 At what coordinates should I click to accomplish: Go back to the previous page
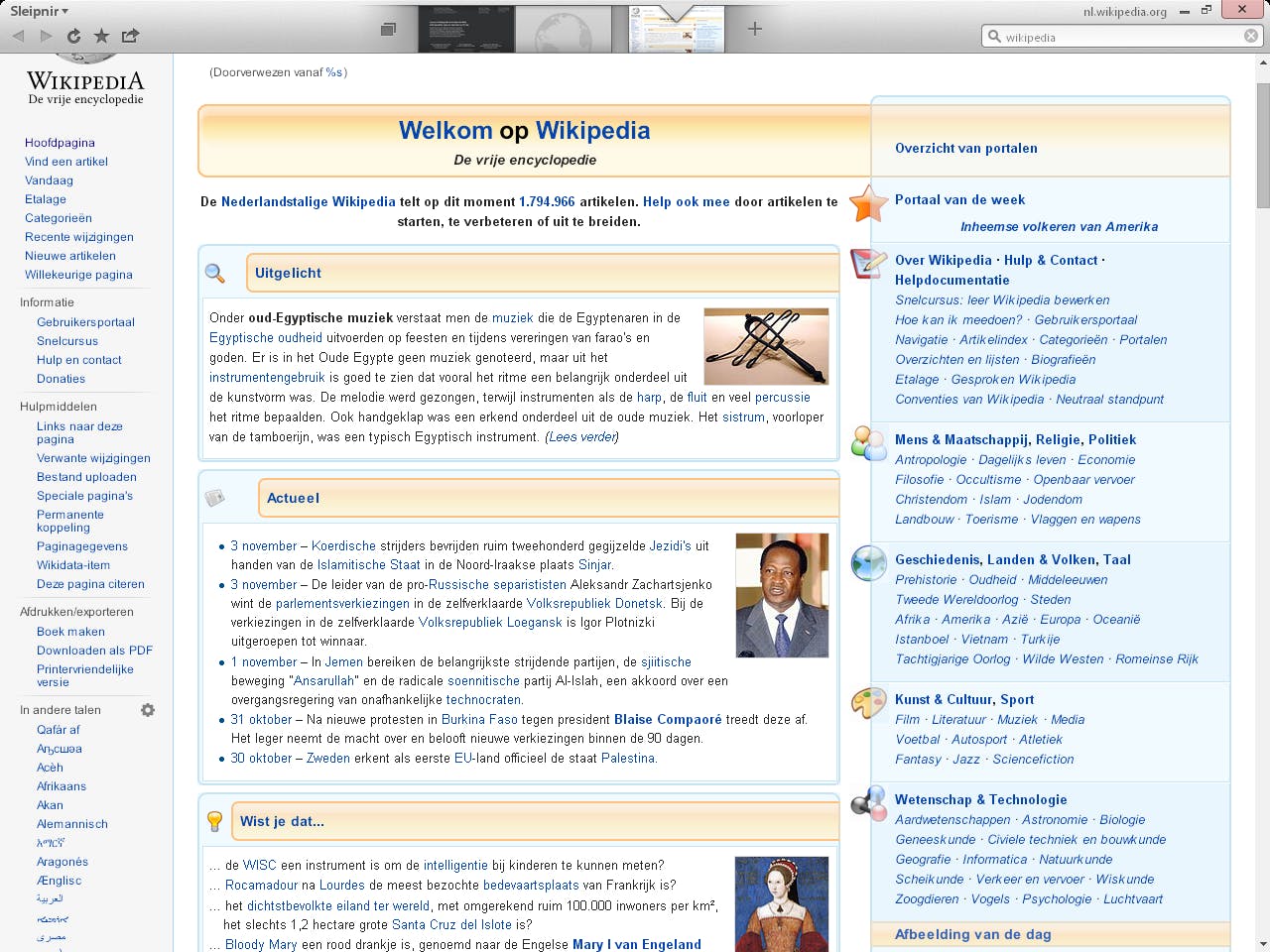coord(19,36)
